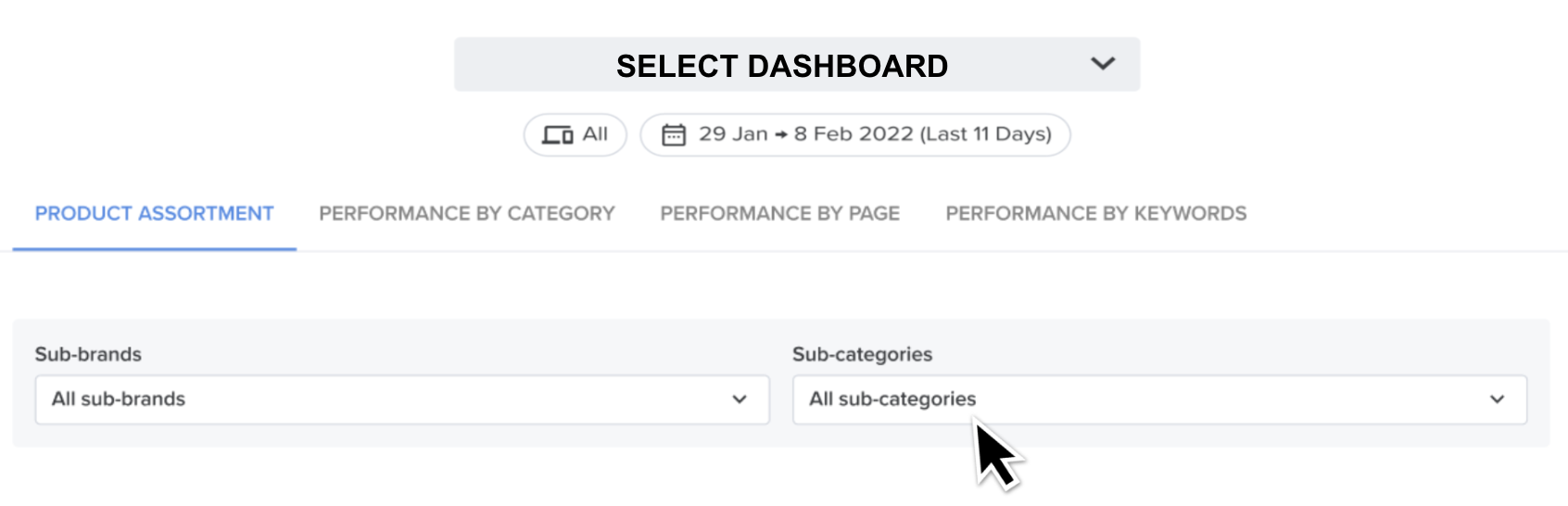
Task: Select the Performance by Keywords tab
Action: pyautogui.click(x=1096, y=214)
